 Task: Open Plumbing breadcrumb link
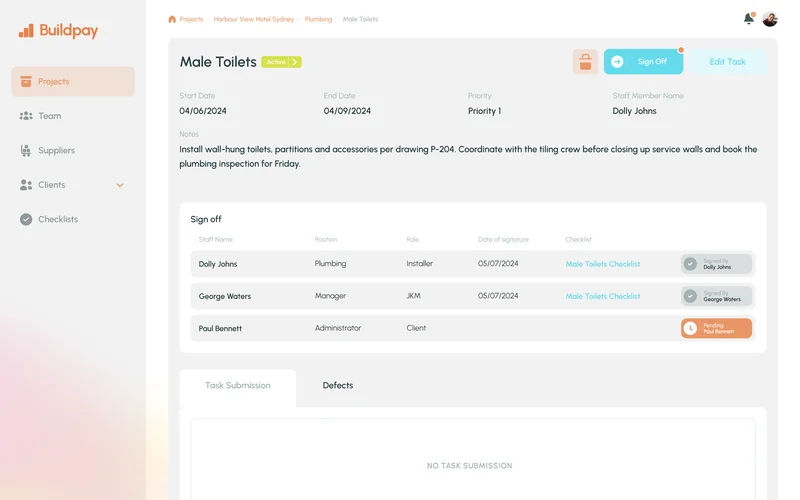pos(318,19)
